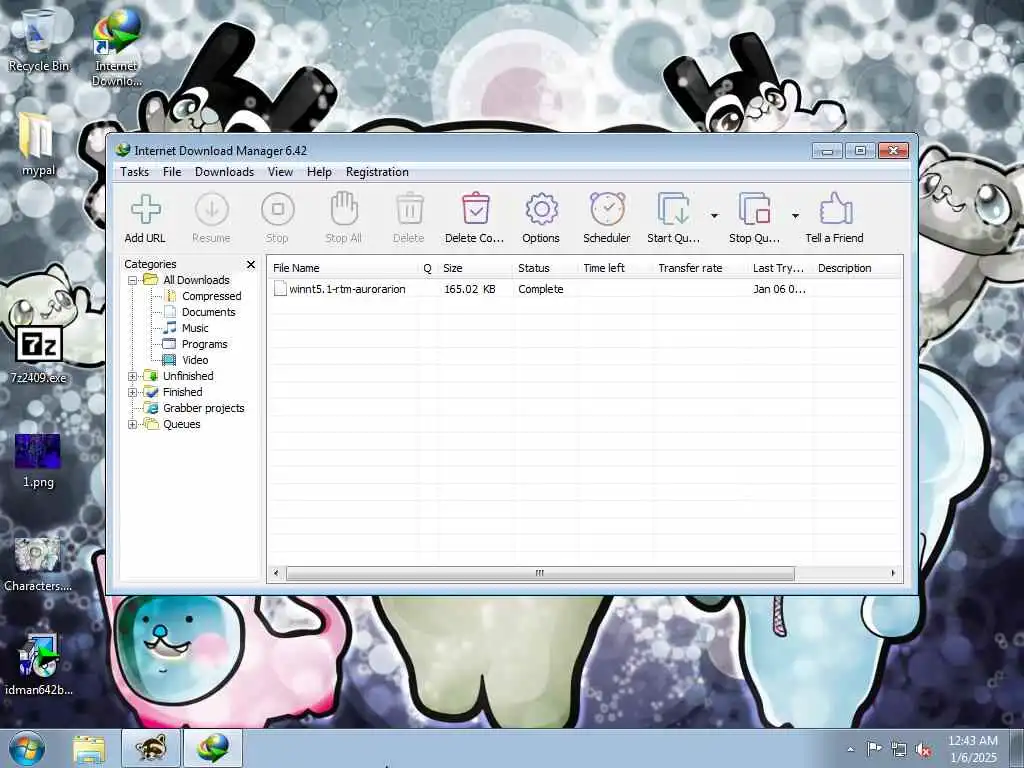This screenshot has width=1024, height=768.
Task: Select the Programs category
Action: (x=204, y=344)
